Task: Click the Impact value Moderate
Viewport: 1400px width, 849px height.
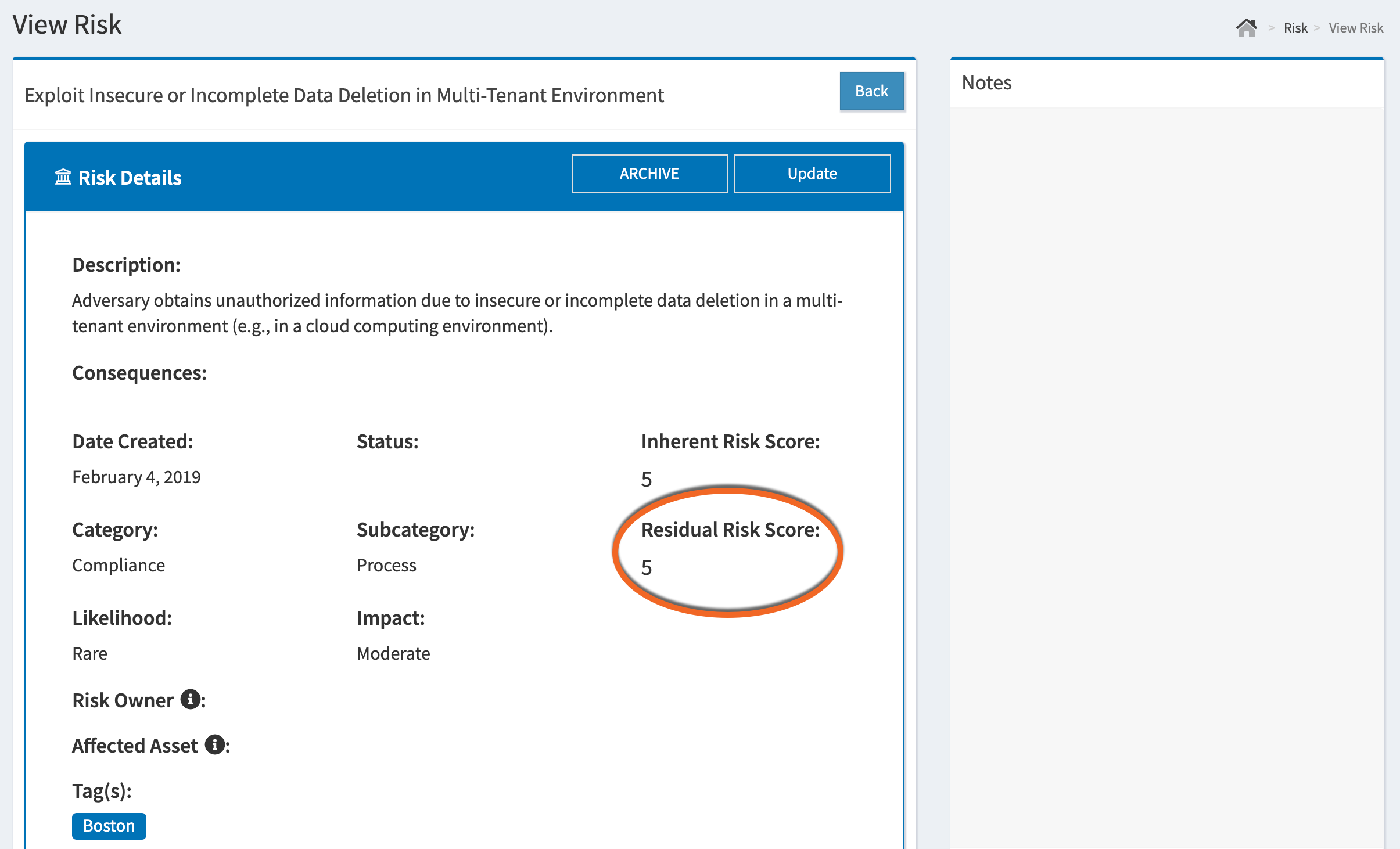Action: (393, 653)
